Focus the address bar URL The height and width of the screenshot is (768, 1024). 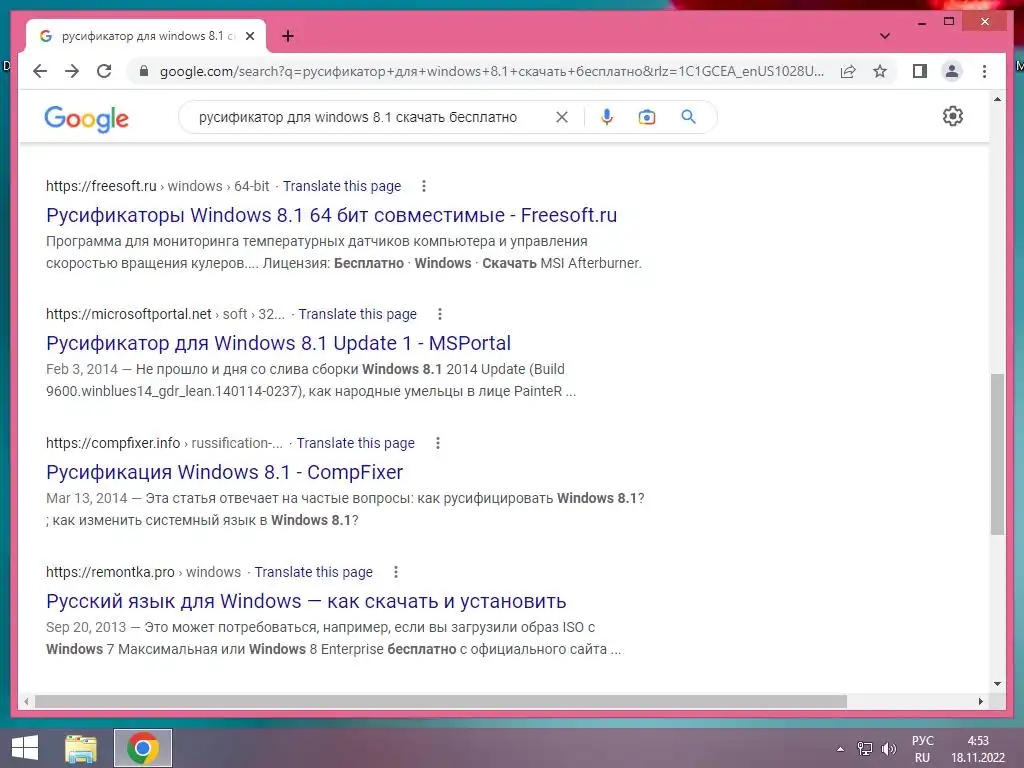492,71
